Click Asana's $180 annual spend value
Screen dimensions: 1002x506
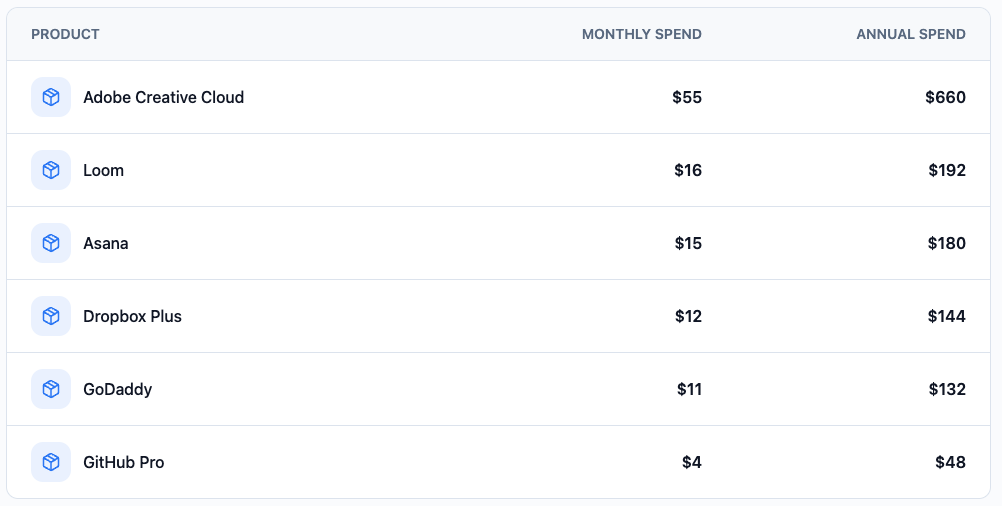tap(946, 243)
